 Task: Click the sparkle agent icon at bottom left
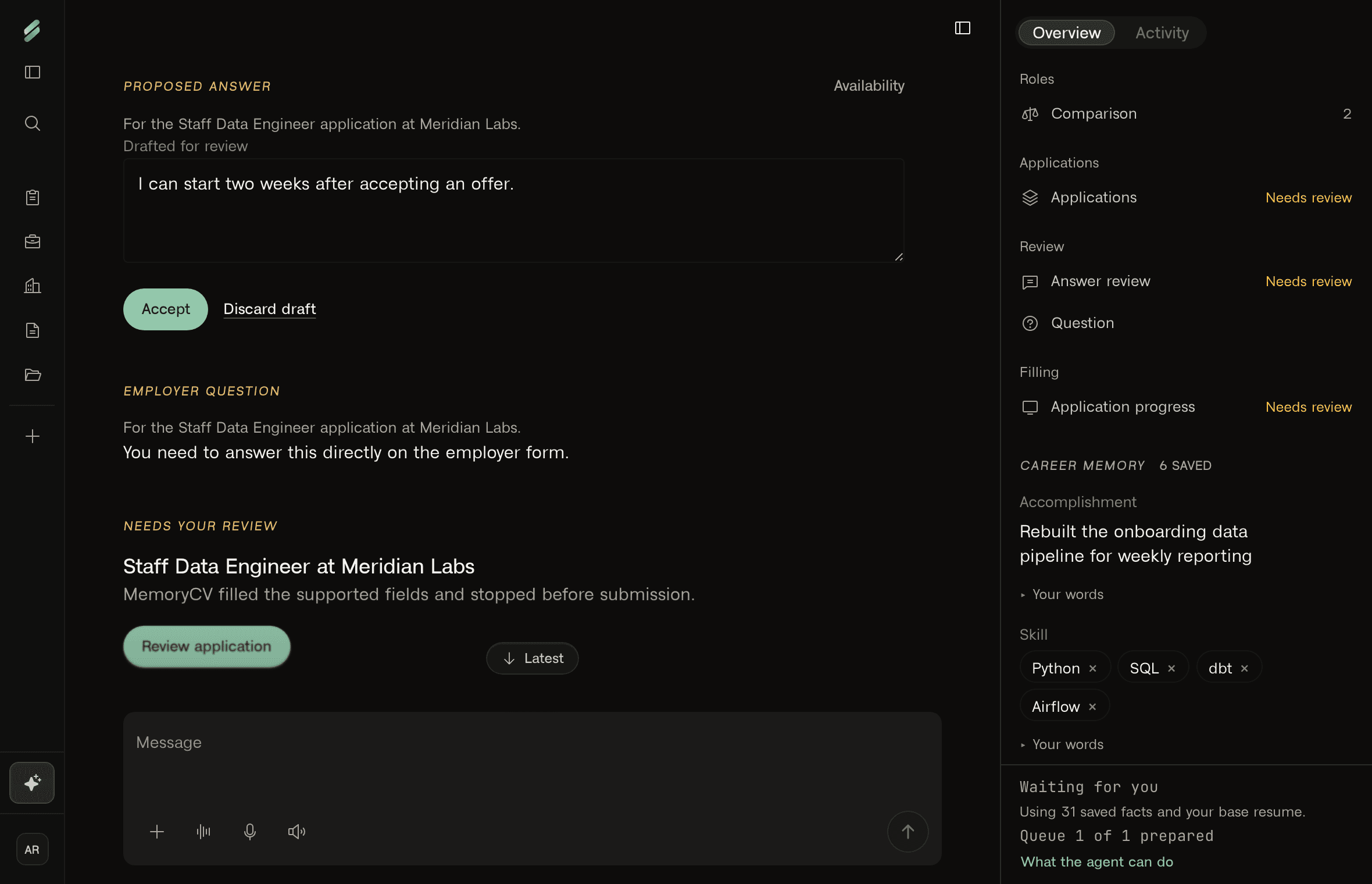point(32,783)
